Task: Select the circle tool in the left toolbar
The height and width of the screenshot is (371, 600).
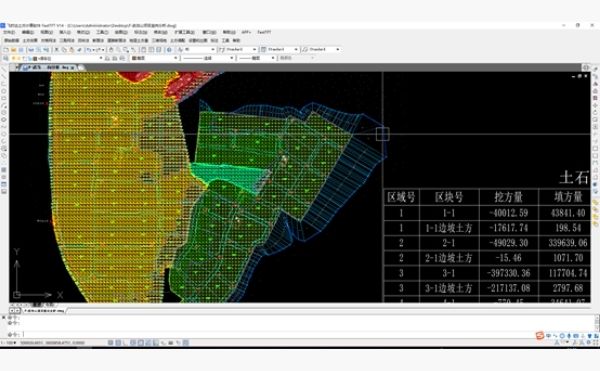Action: [x=4, y=91]
